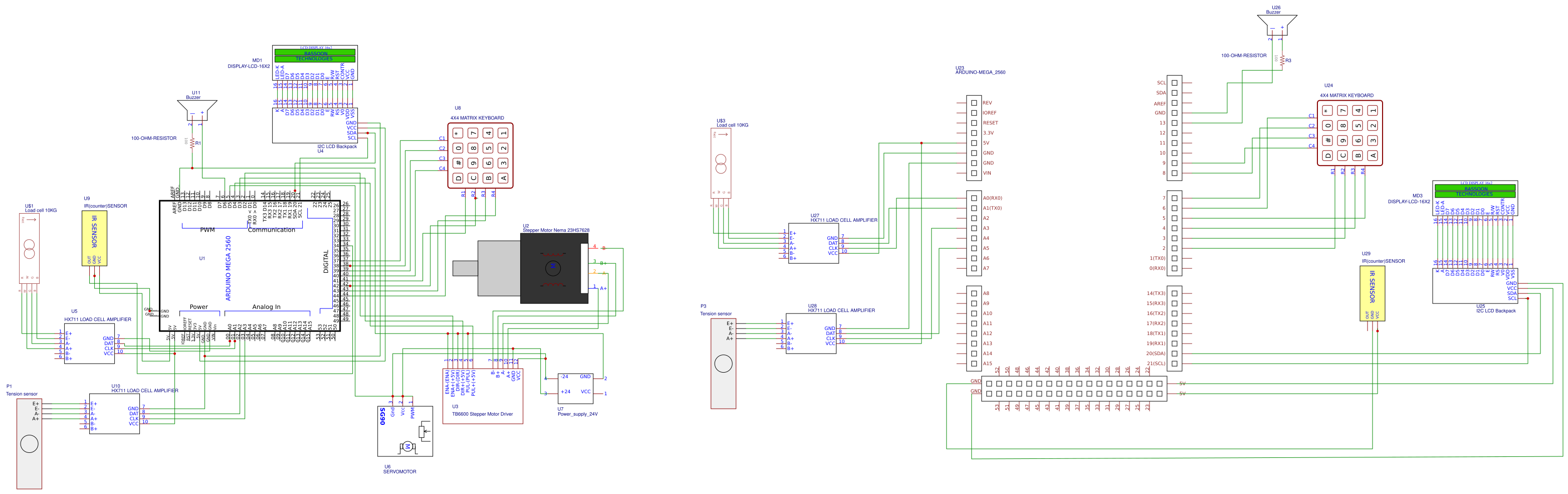Screen dimensions: 1568x494
Task: Select the R3 resistor symbol
Action: 1282,60
